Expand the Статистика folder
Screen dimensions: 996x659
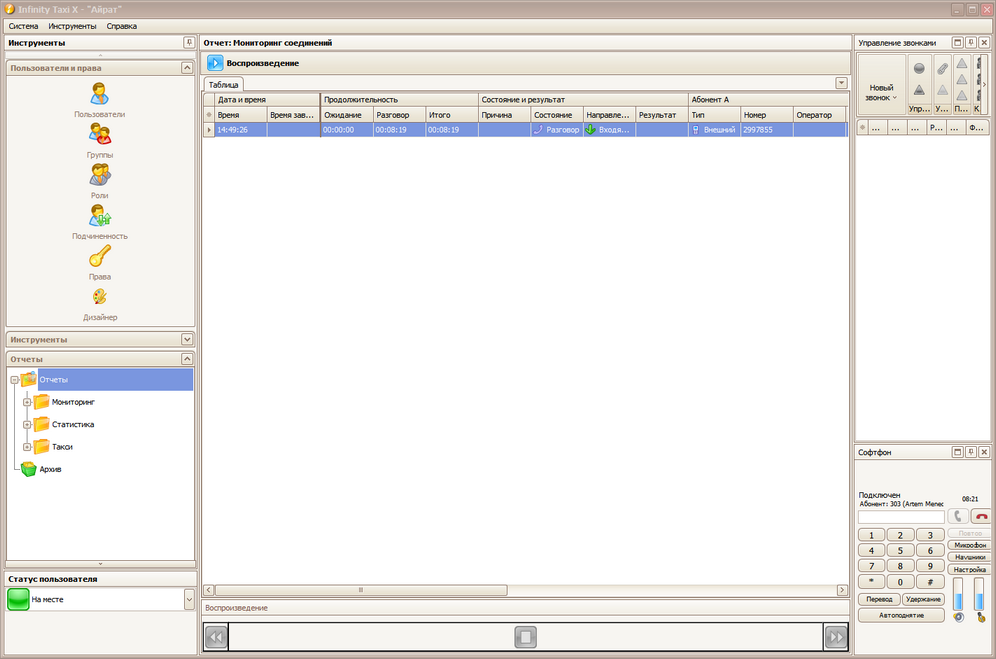click(x=27, y=425)
